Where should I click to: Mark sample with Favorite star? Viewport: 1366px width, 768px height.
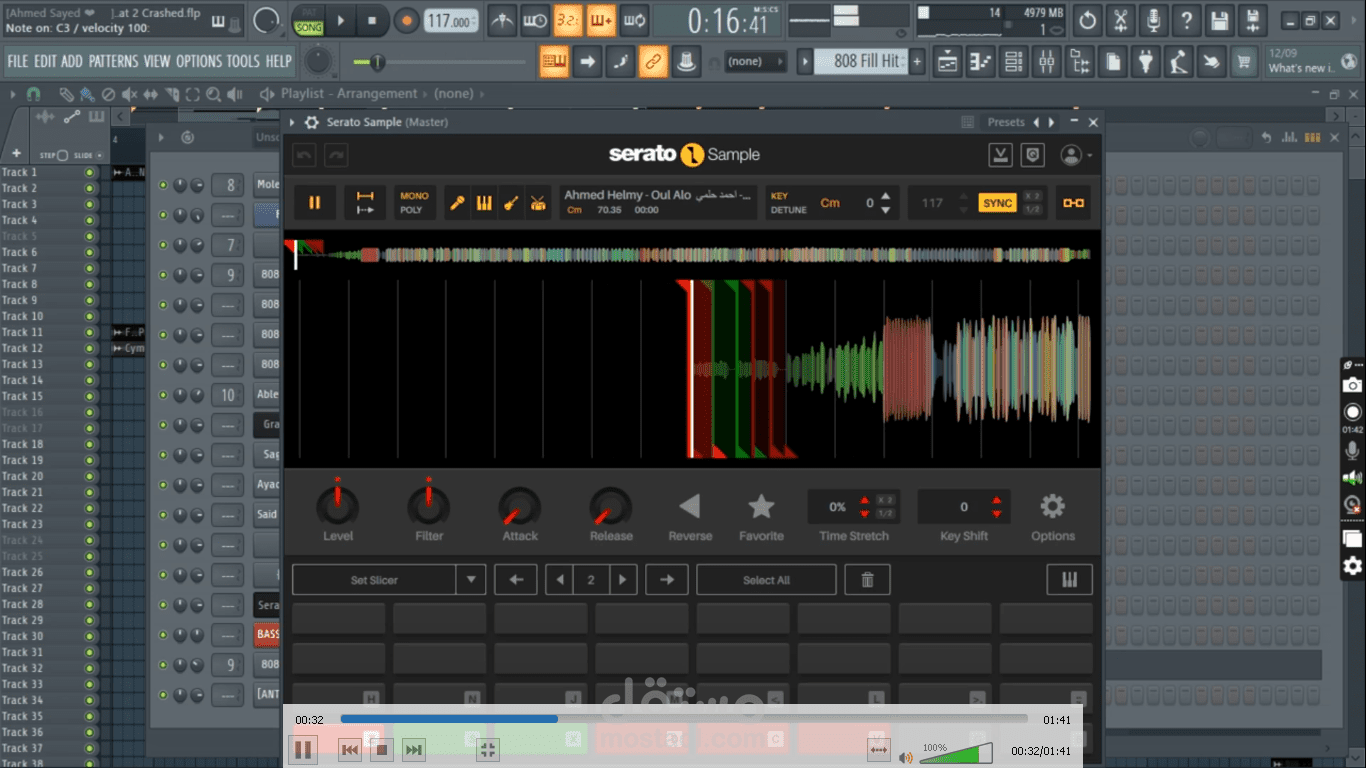click(761, 506)
